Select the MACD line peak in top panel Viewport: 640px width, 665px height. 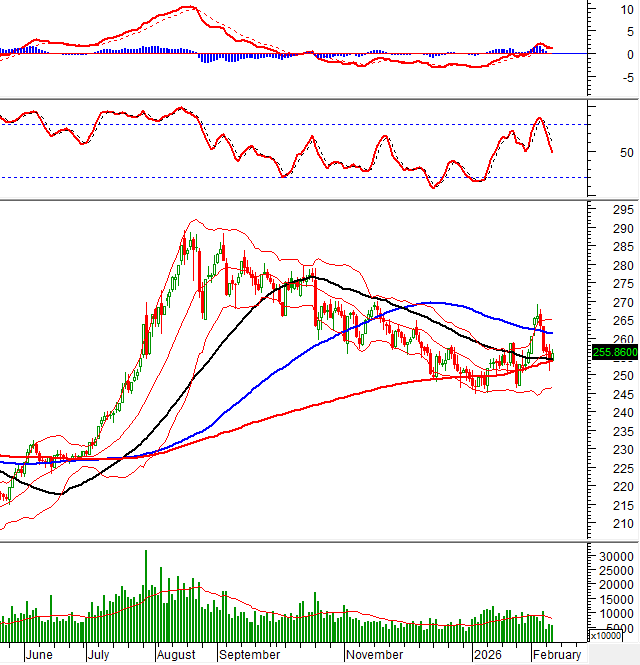(x=188, y=7)
